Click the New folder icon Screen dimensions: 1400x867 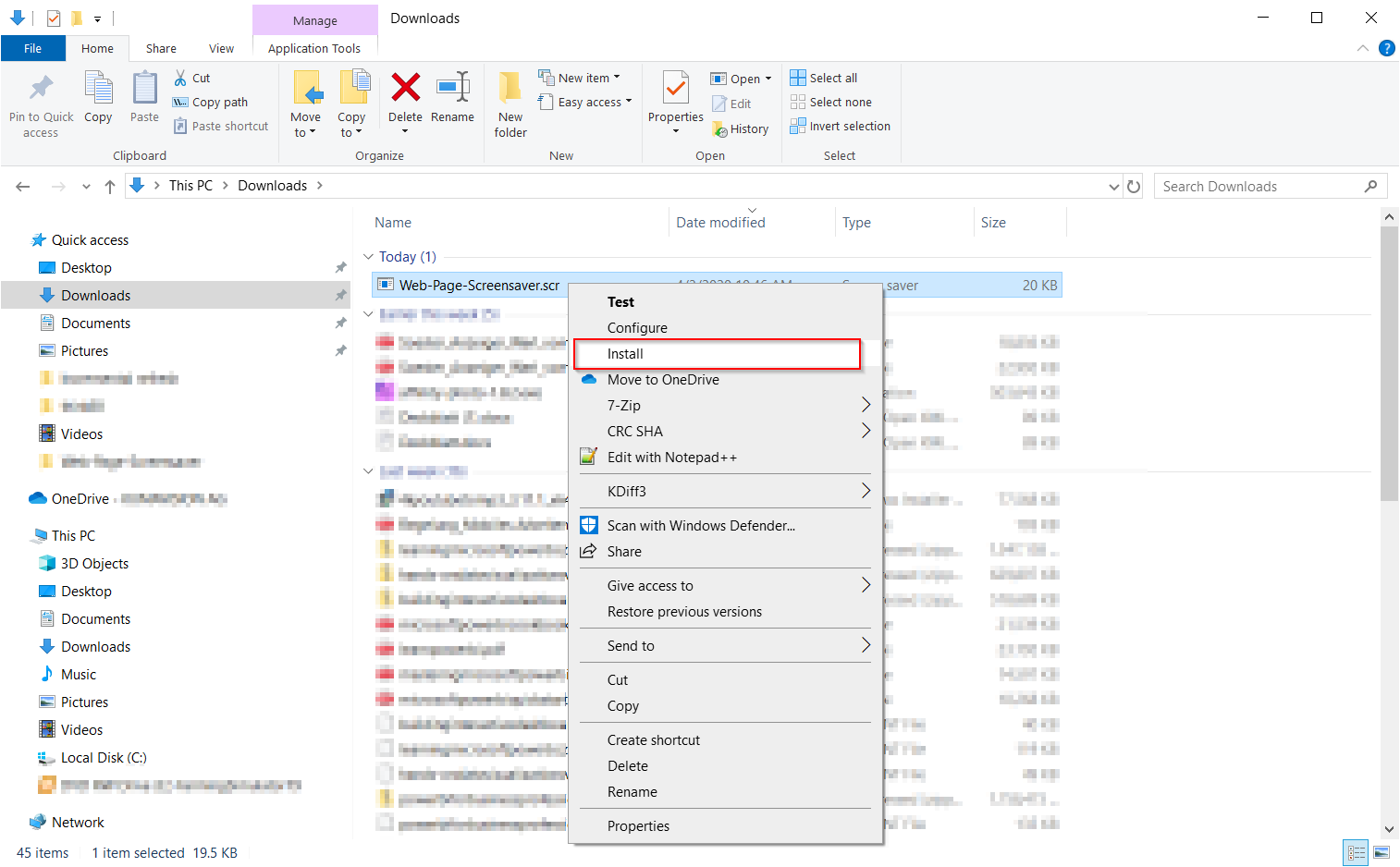510,87
